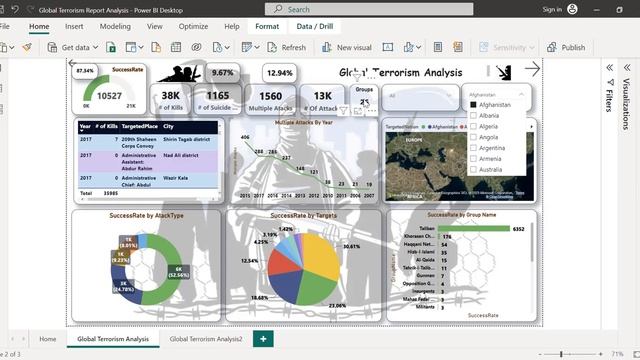
Task: Switch to the Data / Drill tab
Action: [x=315, y=27]
